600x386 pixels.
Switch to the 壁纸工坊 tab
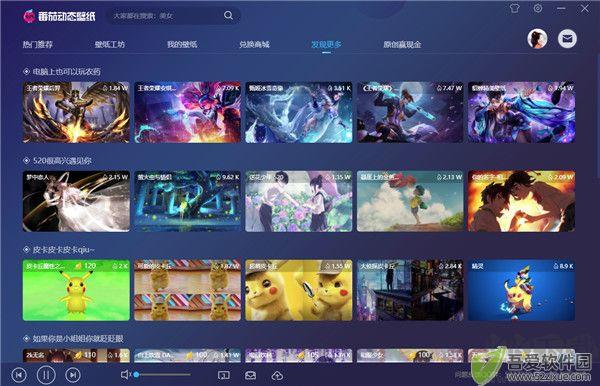click(x=110, y=44)
